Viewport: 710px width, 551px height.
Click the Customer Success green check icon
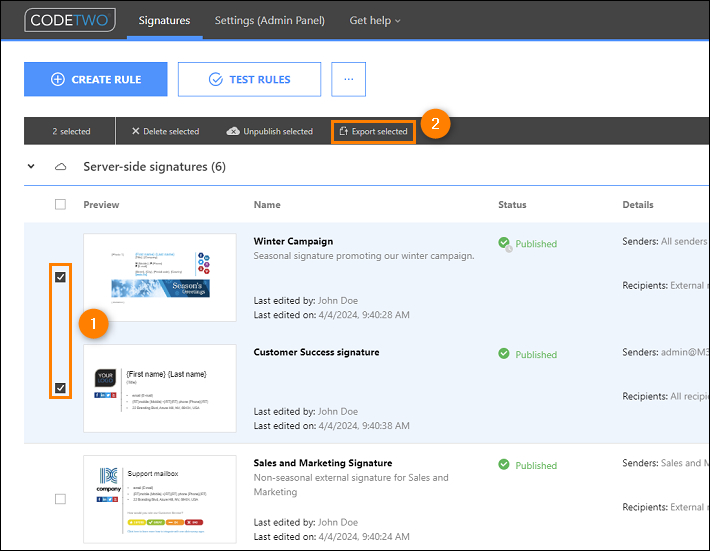(x=505, y=354)
